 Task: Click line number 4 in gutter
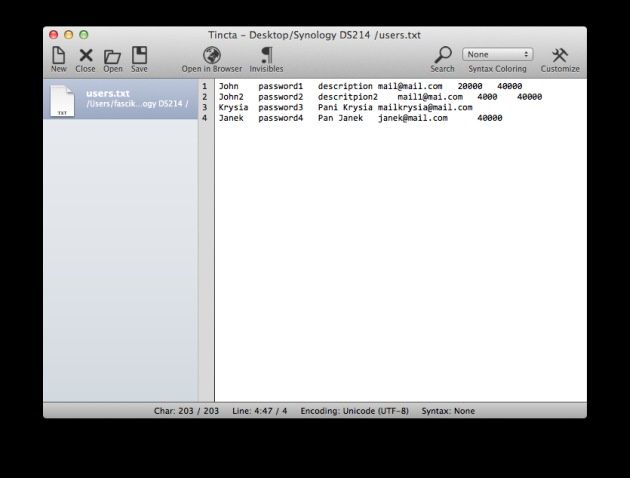205,118
